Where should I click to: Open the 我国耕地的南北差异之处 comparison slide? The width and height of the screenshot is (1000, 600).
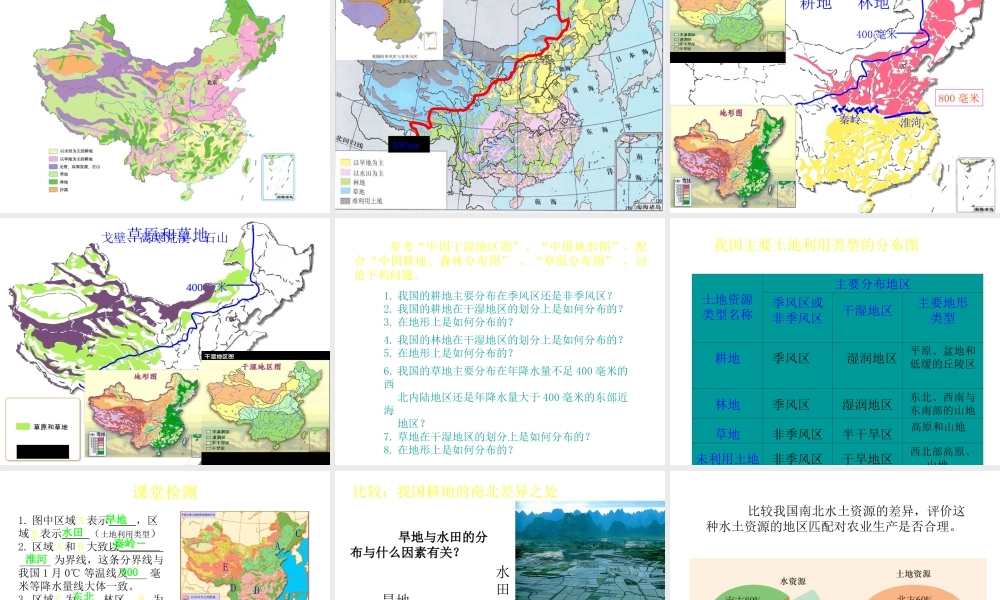pyautogui.click(x=499, y=536)
